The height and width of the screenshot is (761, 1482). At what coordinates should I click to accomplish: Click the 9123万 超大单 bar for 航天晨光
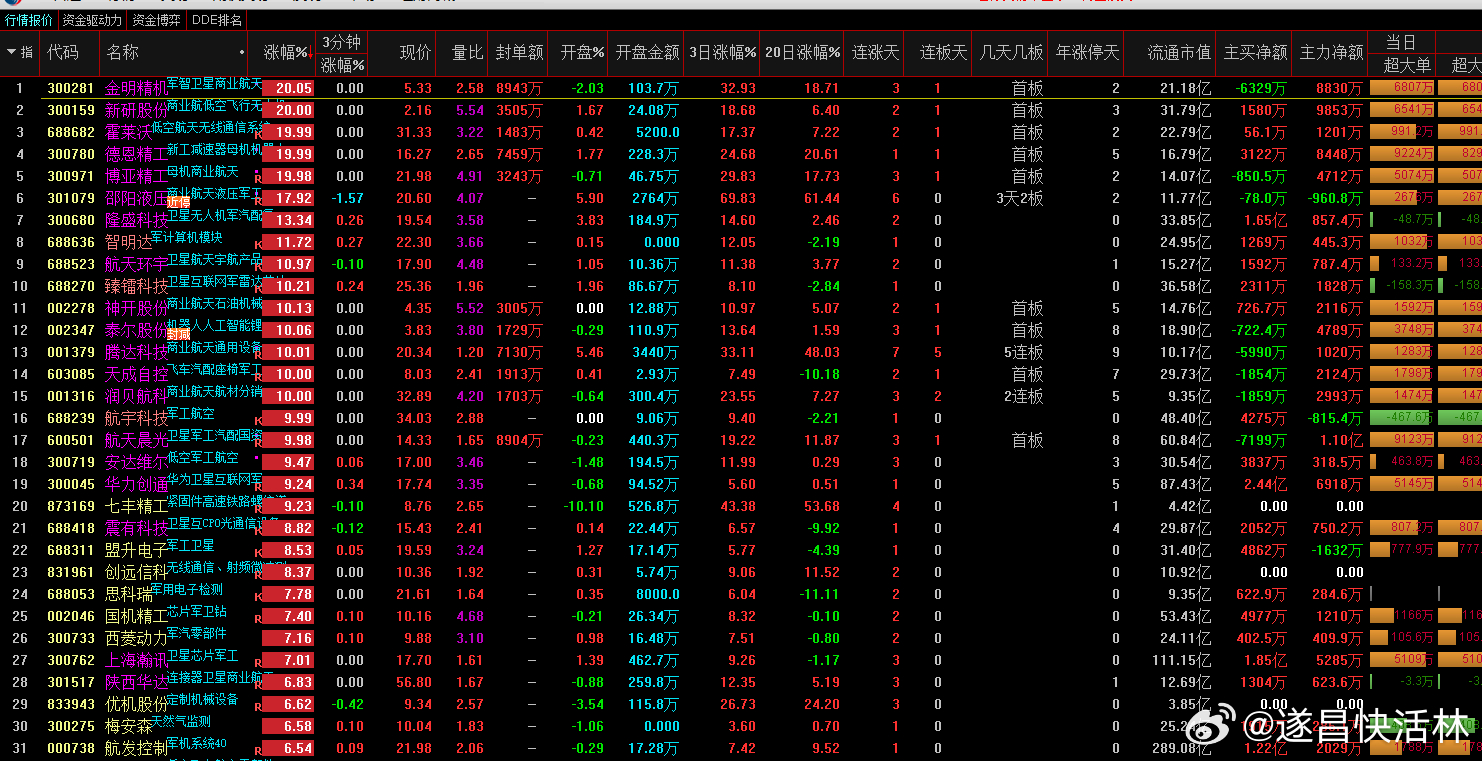point(1401,440)
